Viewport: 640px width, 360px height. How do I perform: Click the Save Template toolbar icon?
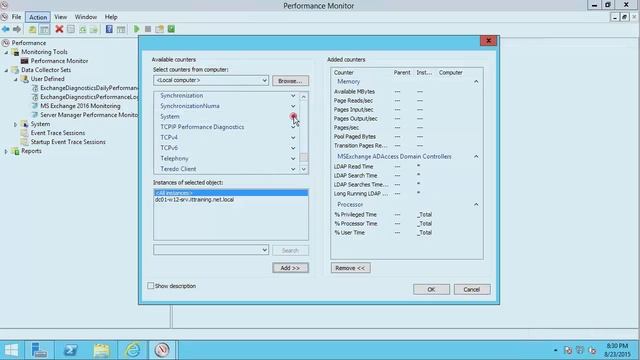pos(159,29)
